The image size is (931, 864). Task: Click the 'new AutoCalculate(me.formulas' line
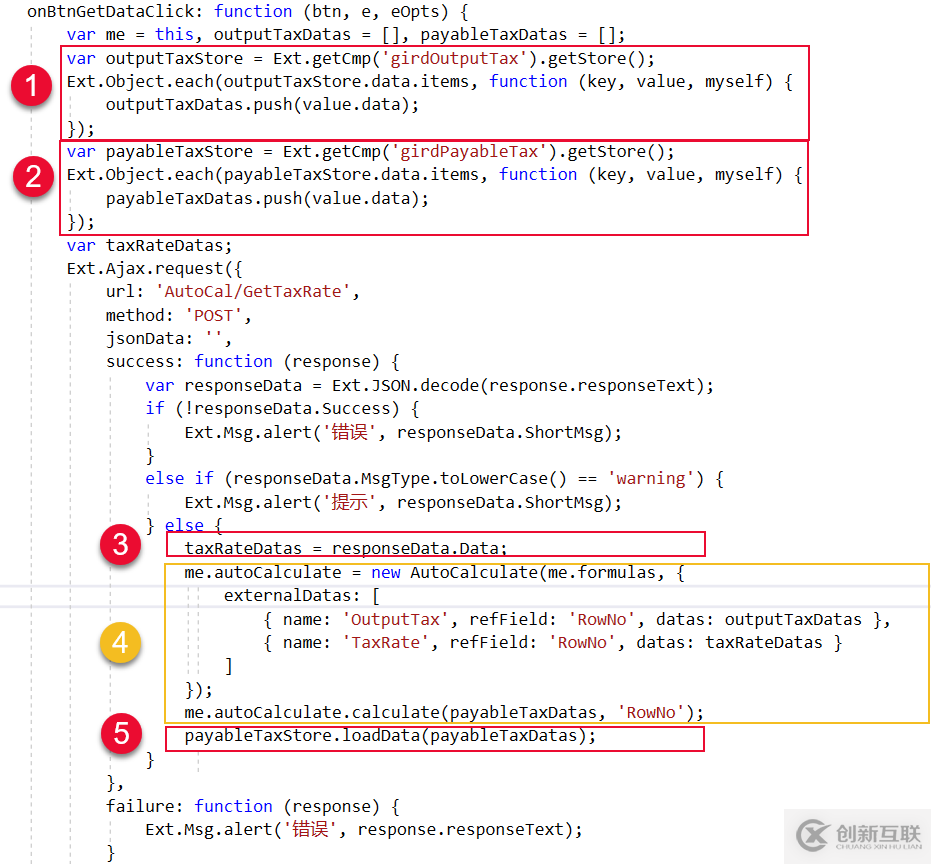click(x=434, y=572)
